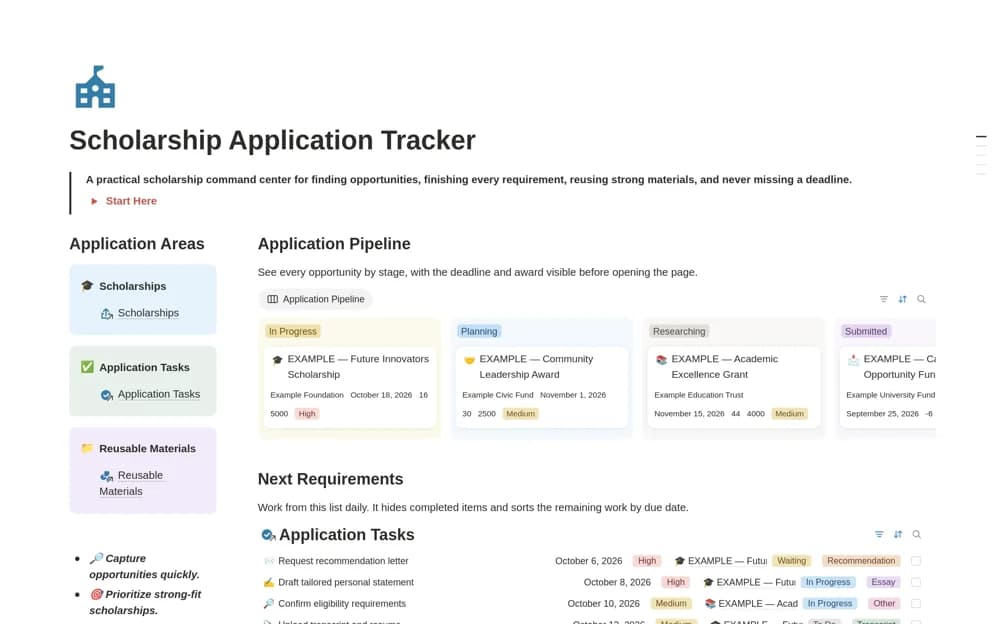This screenshot has height=624, width=1000.
Task: Click High priority tag on personal statement row
Action: pos(675,582)
